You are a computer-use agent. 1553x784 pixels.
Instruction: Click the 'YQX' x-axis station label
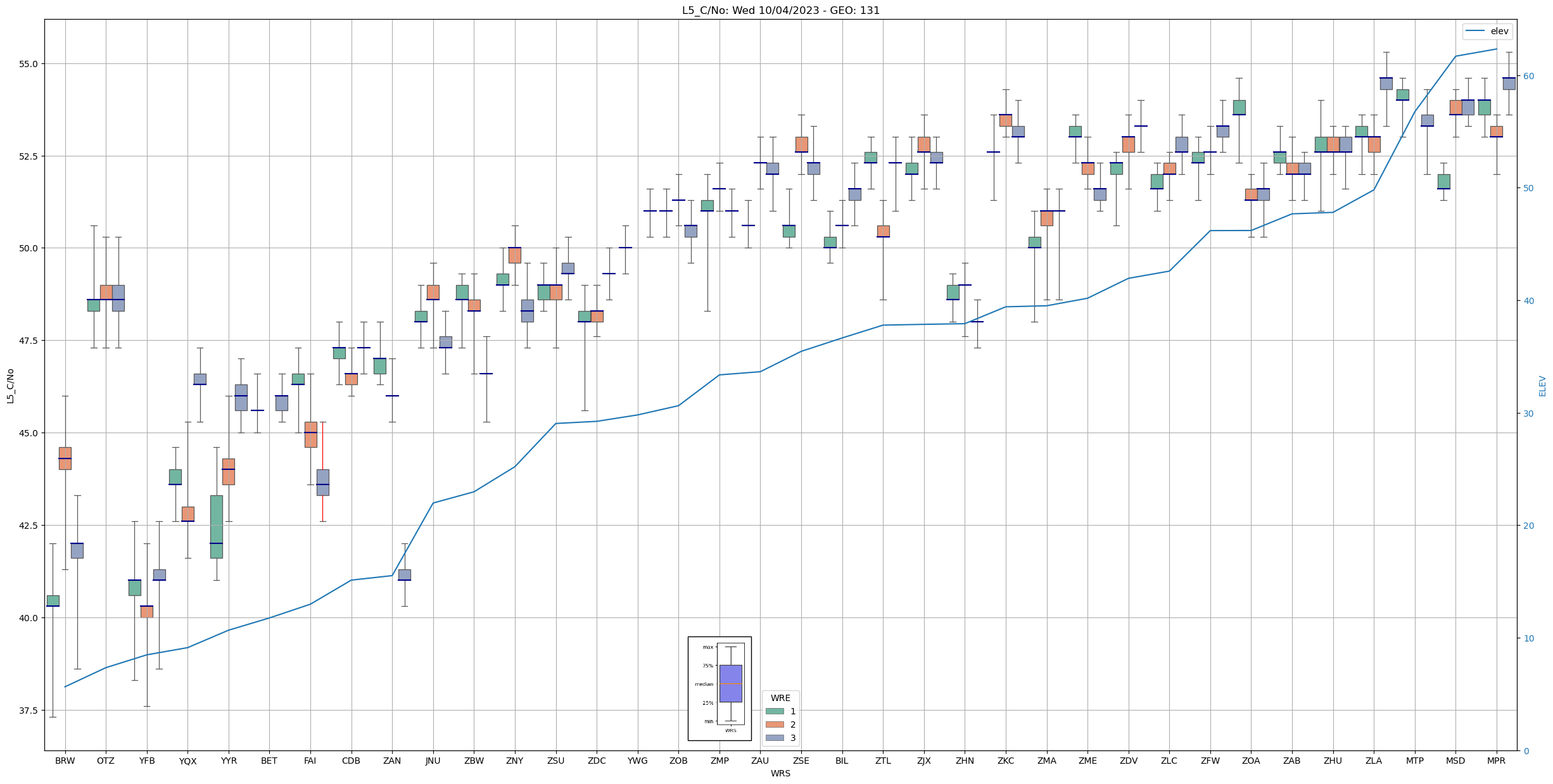tap(187, 761)
